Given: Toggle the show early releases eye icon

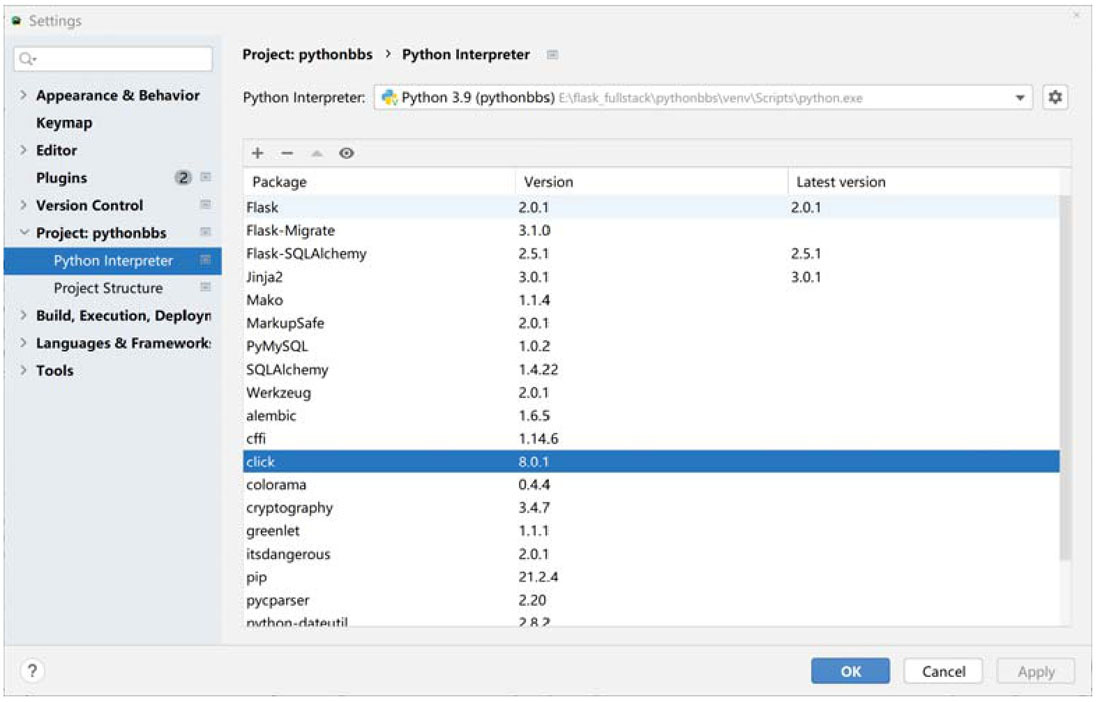Looking at the screenshot, I should tap(347, 153).
